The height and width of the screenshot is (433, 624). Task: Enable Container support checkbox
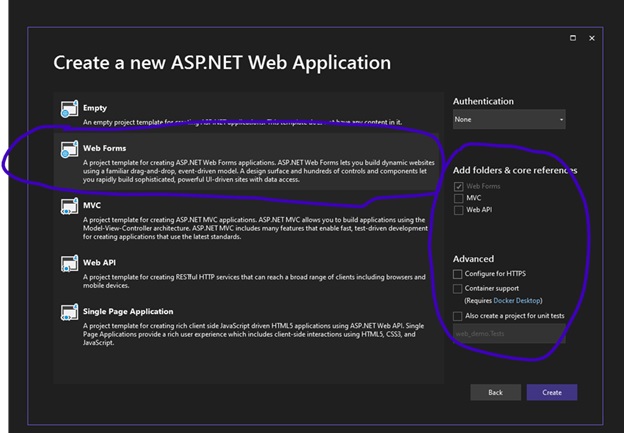pyautogui.click(x=458, y=289)
